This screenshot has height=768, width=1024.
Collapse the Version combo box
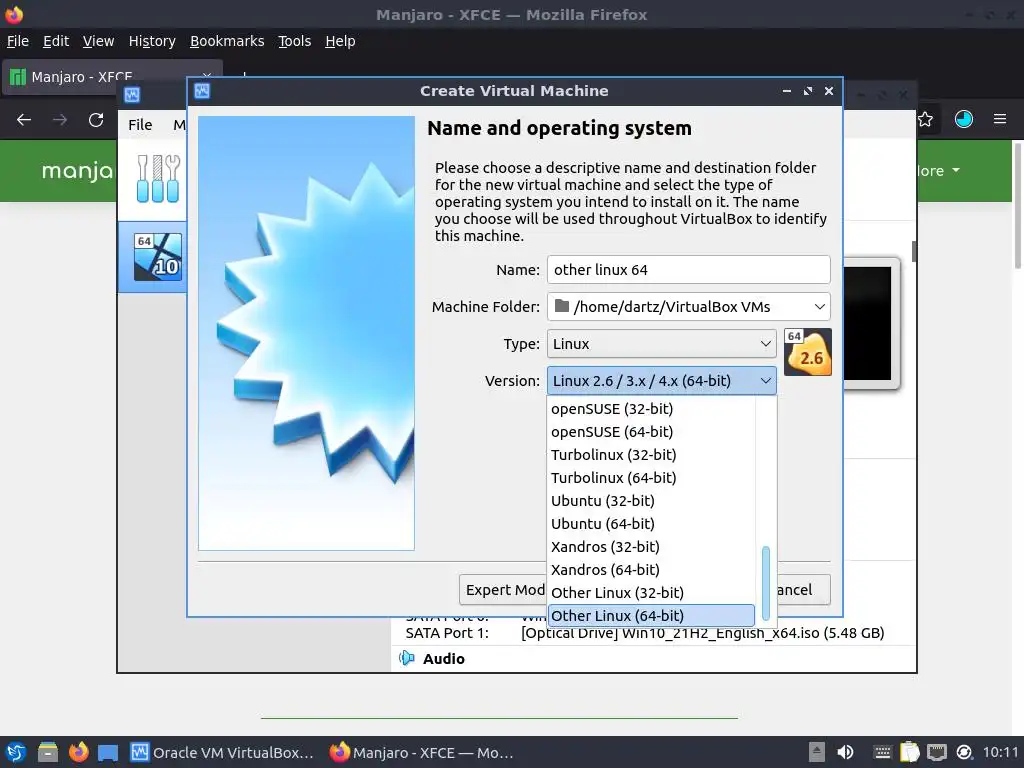662,381
